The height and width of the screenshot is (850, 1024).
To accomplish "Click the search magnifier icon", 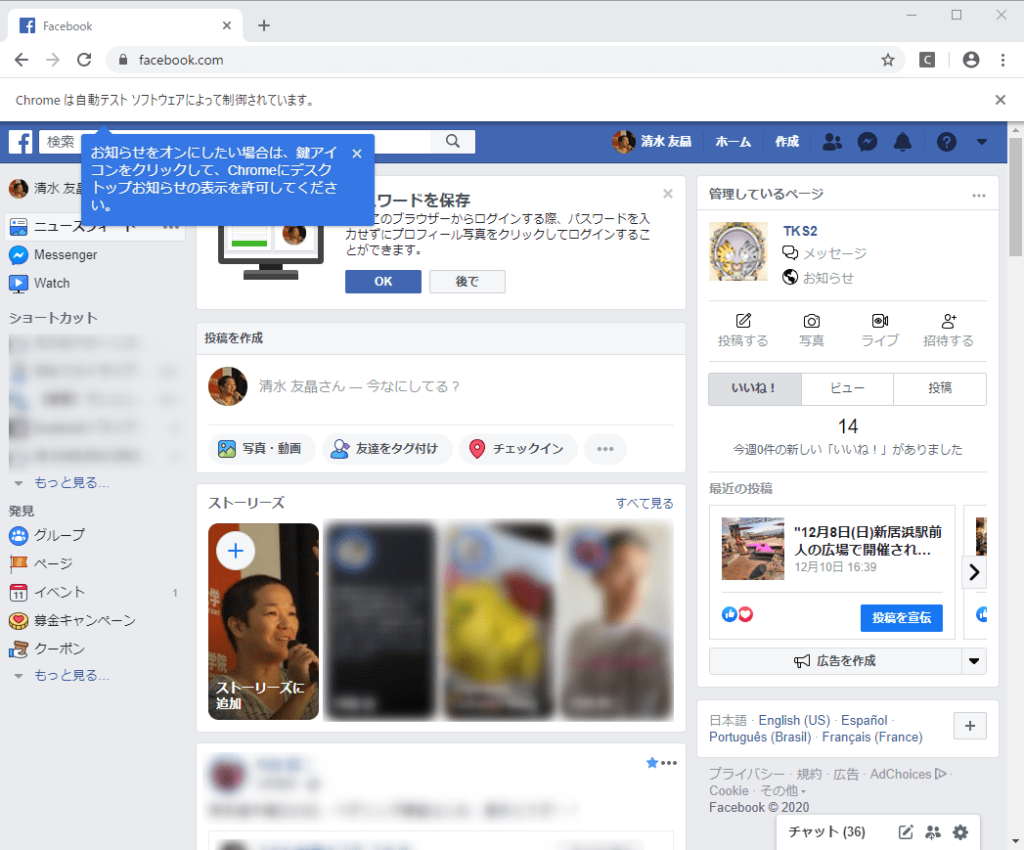I will tap(453, 141).
